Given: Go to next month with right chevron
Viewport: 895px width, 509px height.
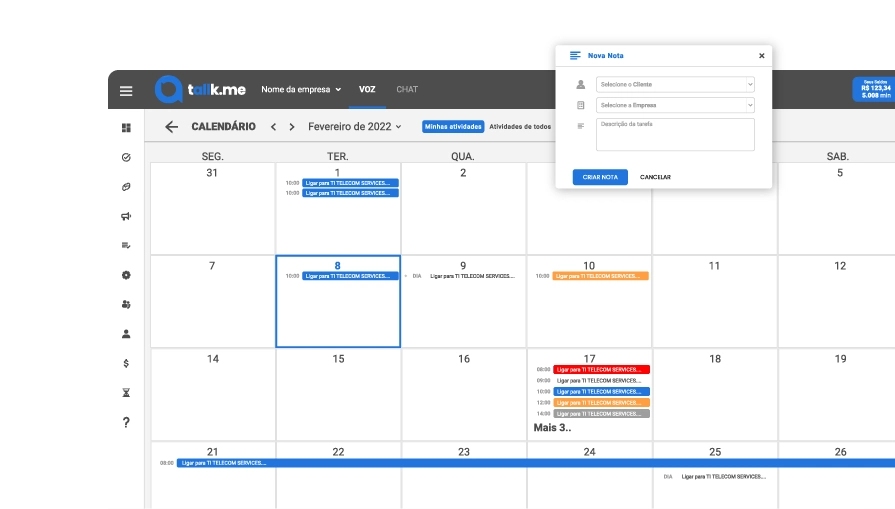Looking at the screenshot, I should point(292,127).
